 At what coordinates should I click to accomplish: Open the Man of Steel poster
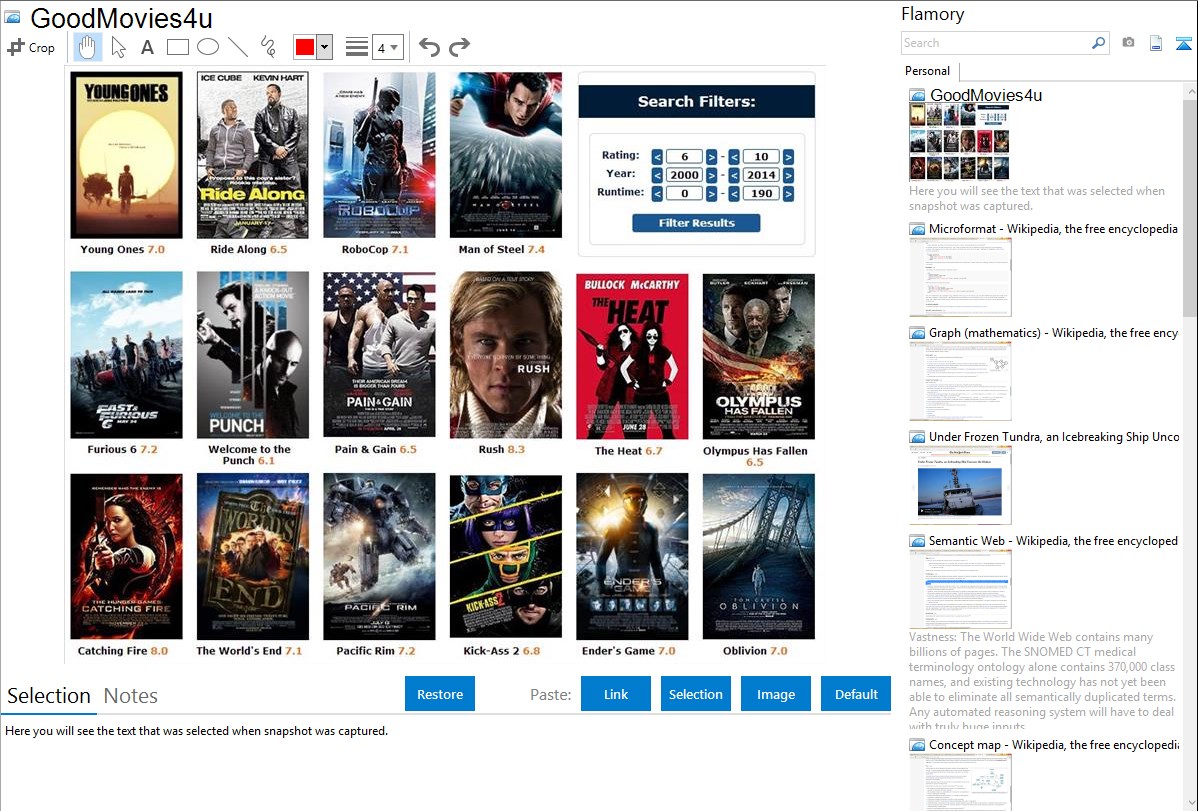tap(506, 155)
